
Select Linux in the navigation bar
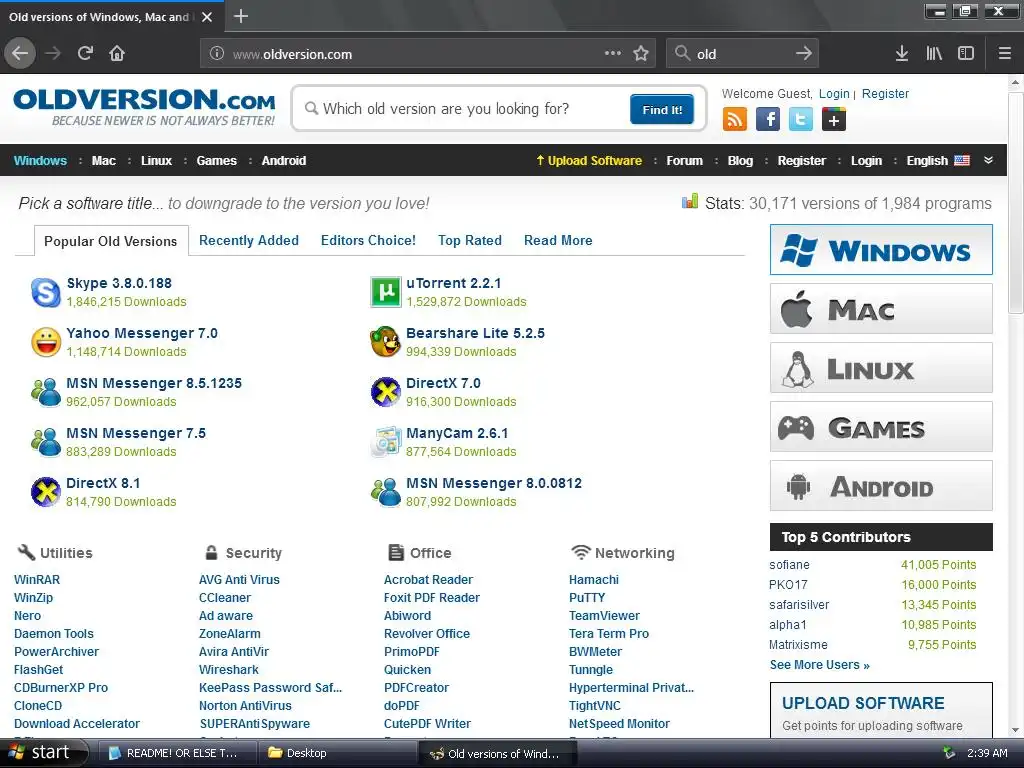[x=156, y=161]
